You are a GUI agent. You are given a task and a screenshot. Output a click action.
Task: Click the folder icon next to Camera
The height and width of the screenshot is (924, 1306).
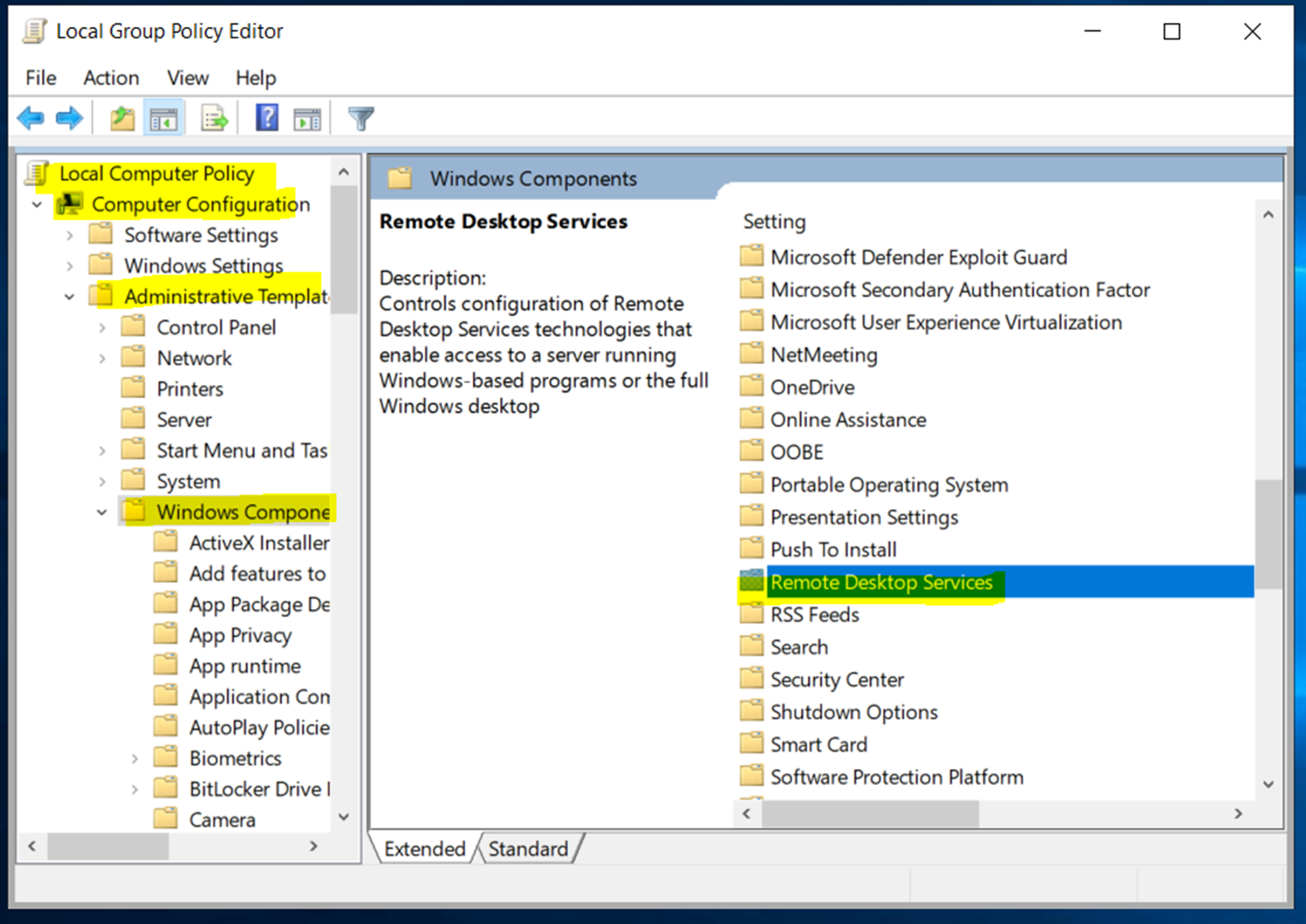(x=165, y=818)
